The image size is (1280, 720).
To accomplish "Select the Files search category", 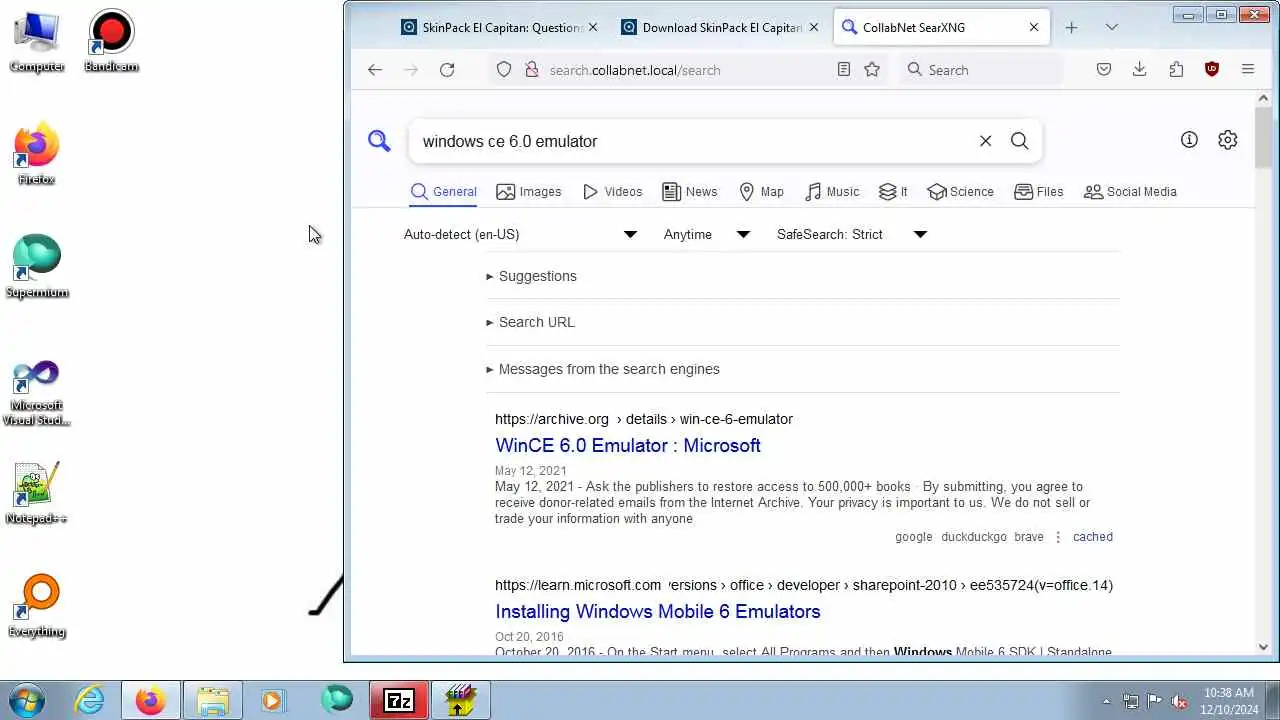I will tap(1039, 191).
